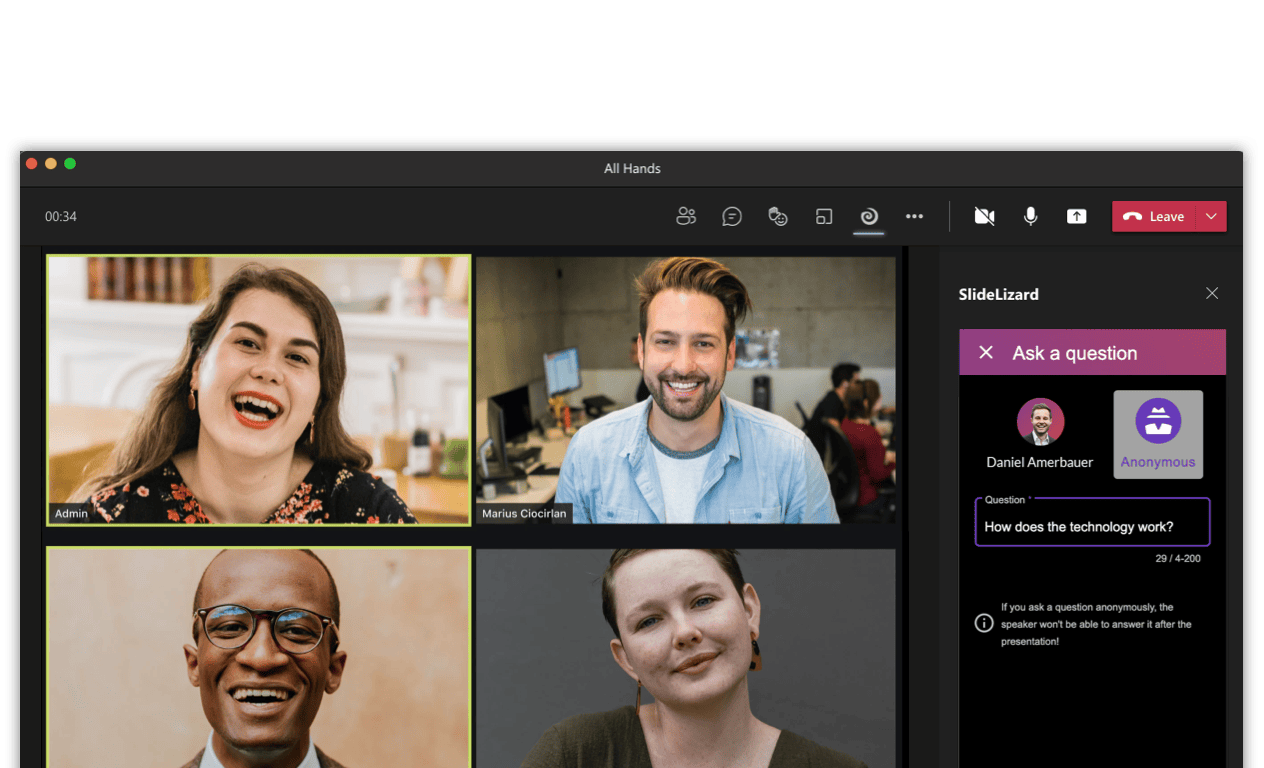Image resolution: width=1264 pixels, height=768 pixels.
Task: Open the rooms icon in toolbar
Action: (x=824, y=216)
